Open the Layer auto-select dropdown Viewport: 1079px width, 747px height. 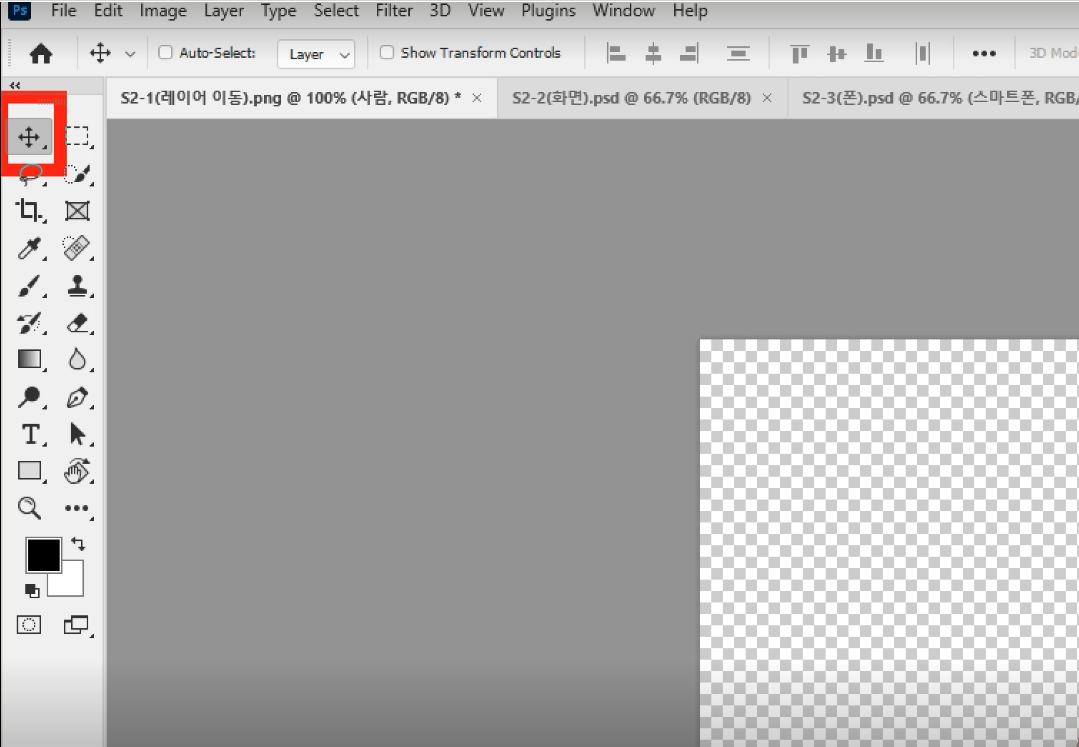316,54
